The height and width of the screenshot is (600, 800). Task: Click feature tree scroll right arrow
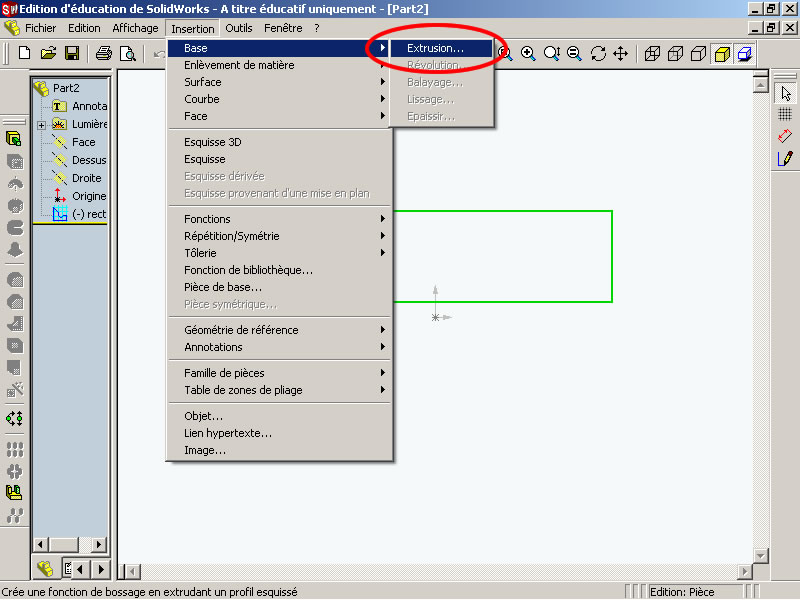point(99,544)
